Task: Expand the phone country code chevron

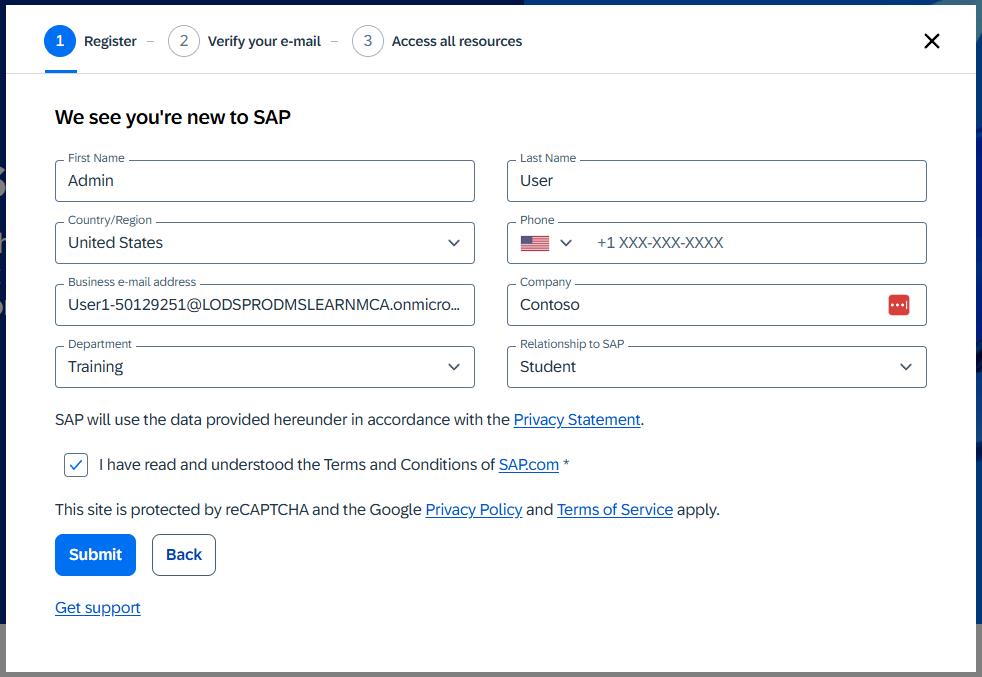Action: [x=566, y=243]
